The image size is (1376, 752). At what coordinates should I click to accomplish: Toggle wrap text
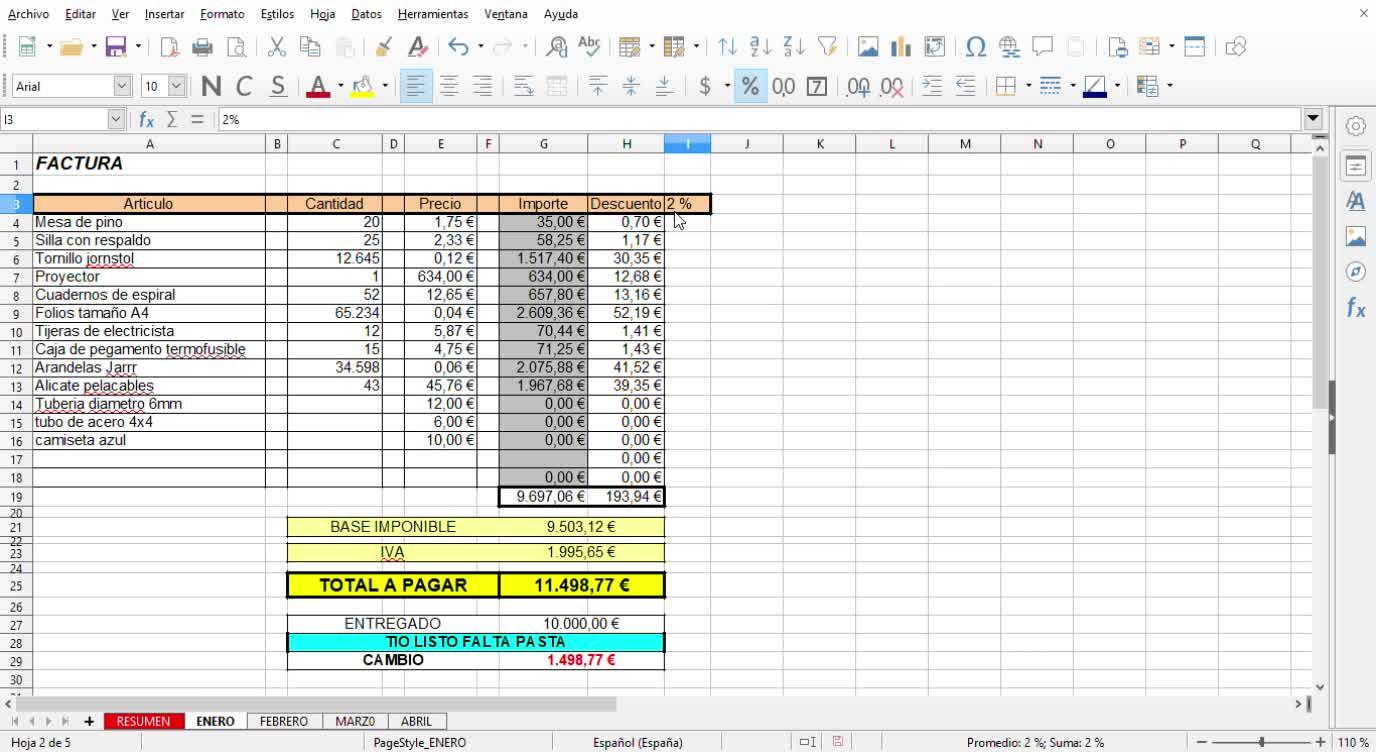pos(524,86)
